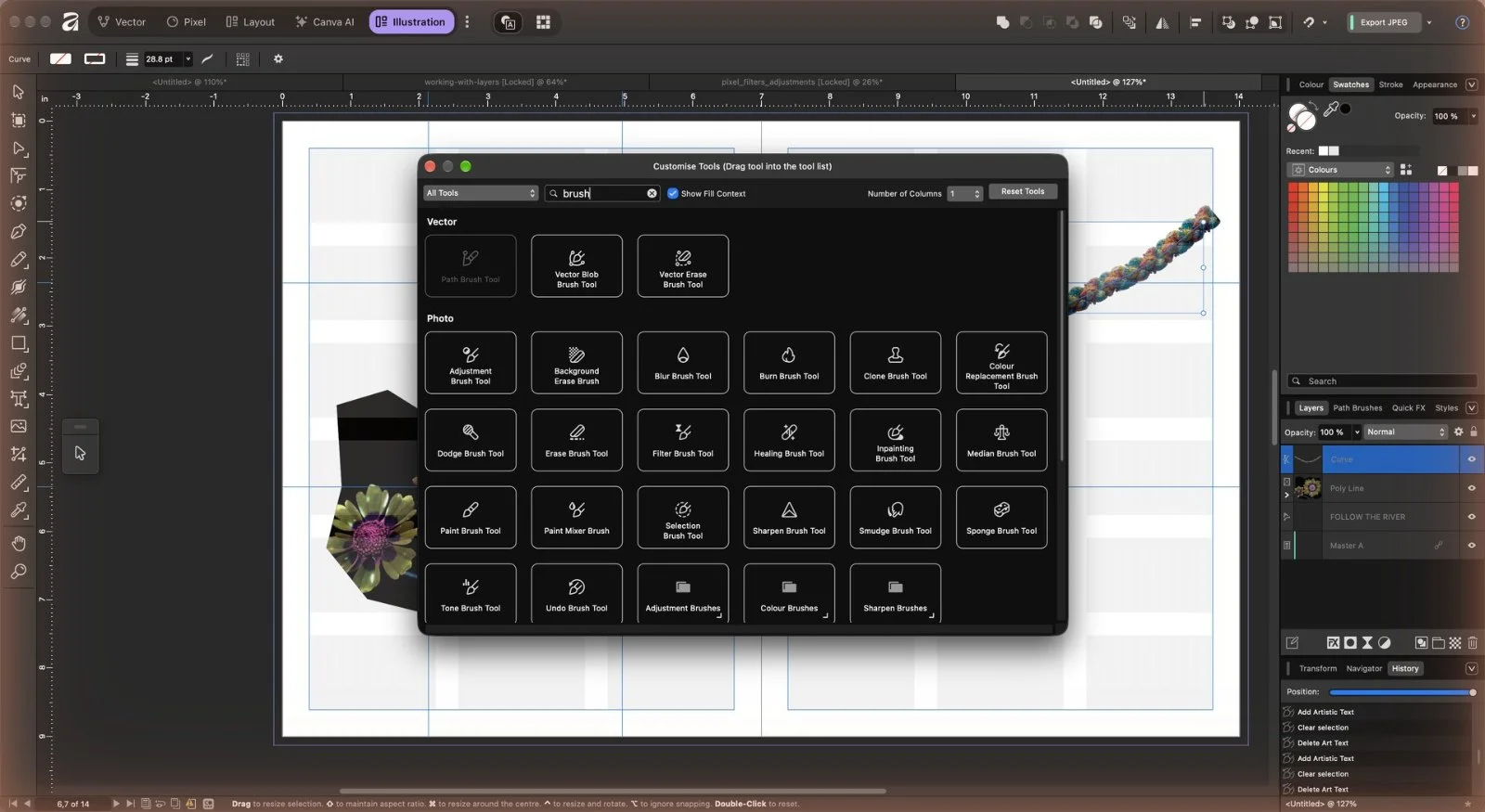The image size is (1485, 812).
Task: Select the Sponge Brush Tool
Action: [x=1001, y=518]
